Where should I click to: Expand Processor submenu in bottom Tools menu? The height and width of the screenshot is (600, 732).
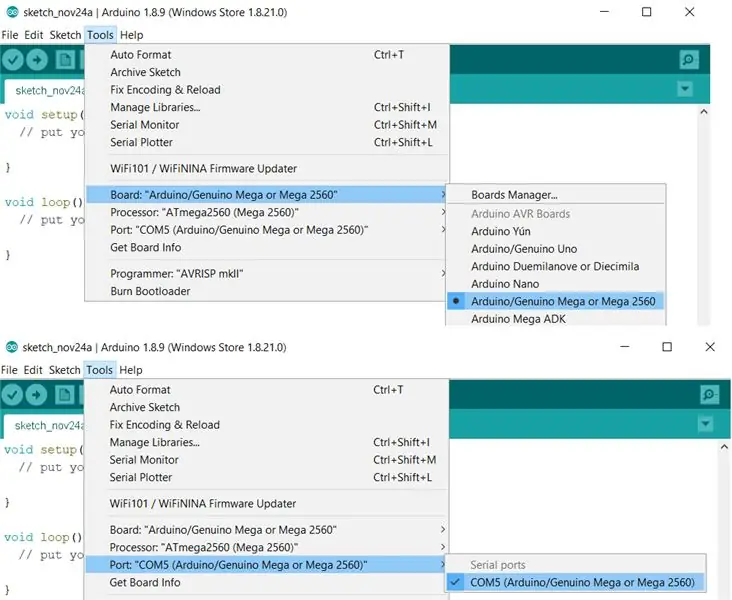coord(267,547)
